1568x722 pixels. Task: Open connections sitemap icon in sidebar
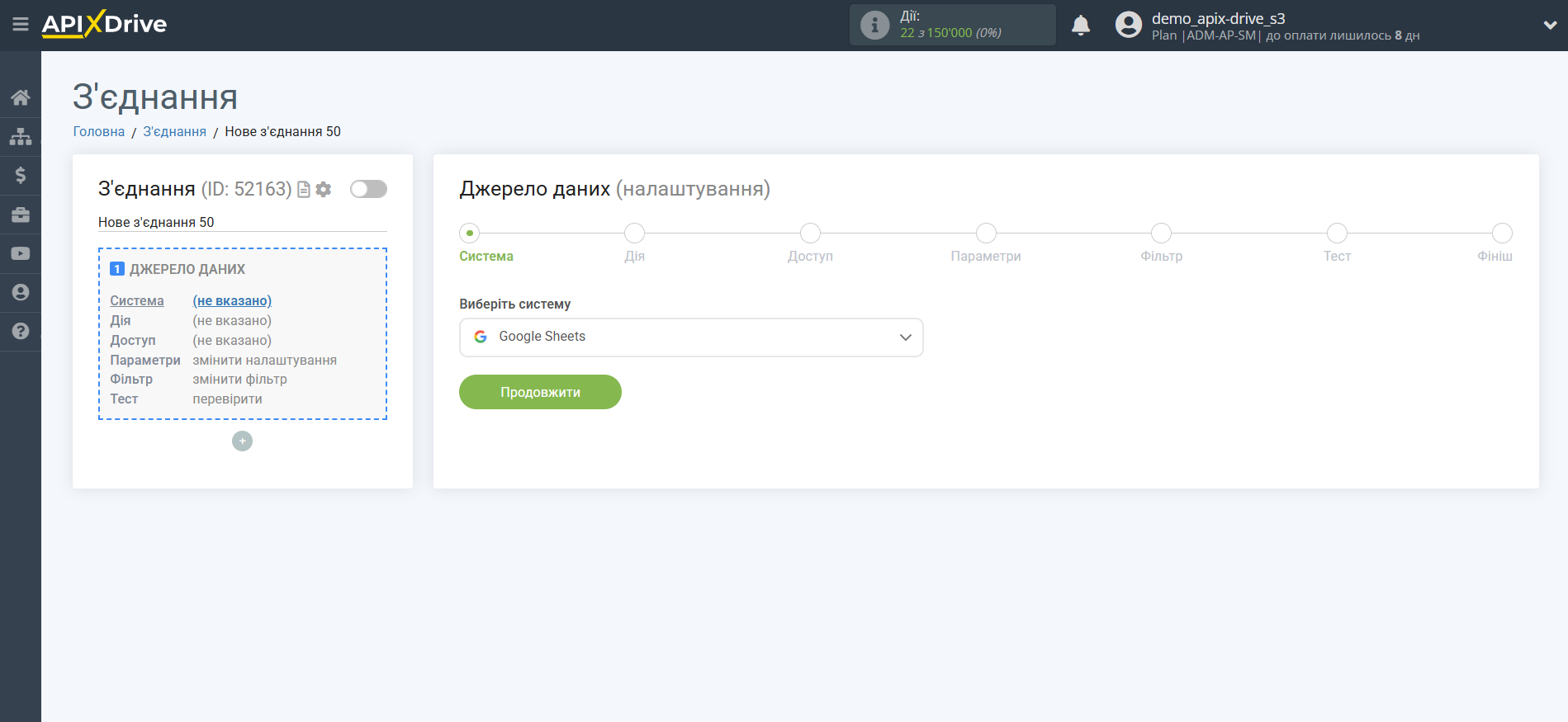coord(21,136)
